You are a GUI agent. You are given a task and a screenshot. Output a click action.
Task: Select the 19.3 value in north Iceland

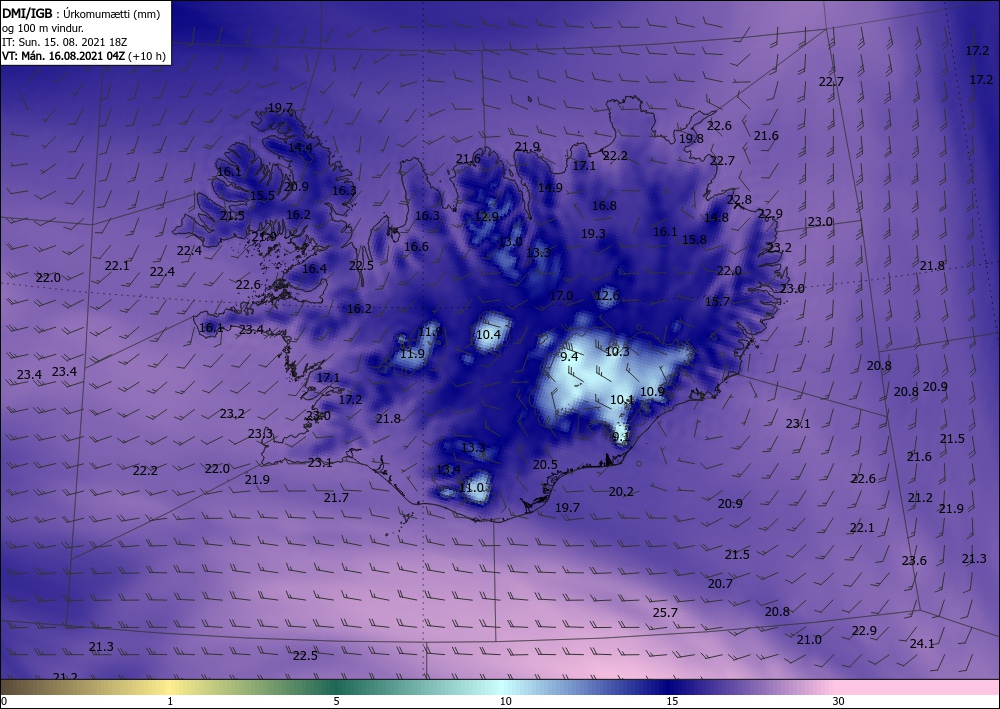[x=593, y=234]
